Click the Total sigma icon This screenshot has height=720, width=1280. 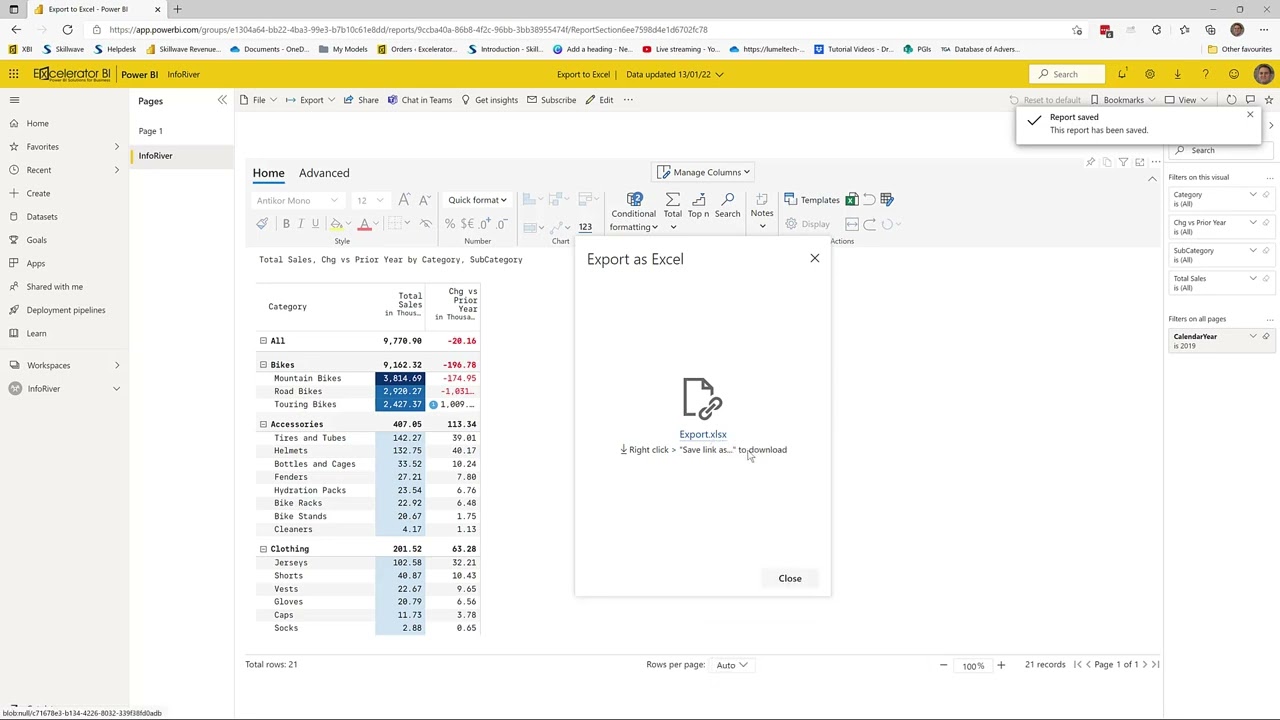point(672,200)
